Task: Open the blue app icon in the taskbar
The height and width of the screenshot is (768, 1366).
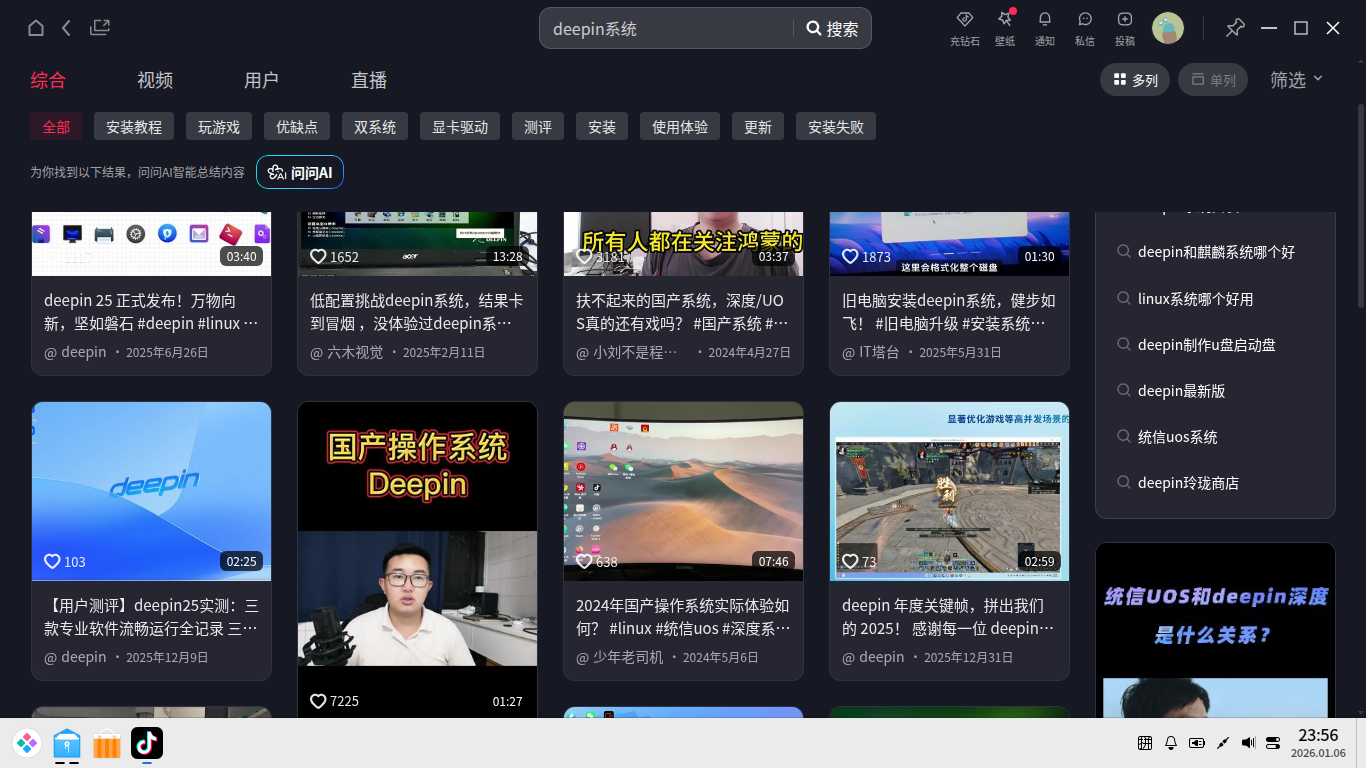Action: (67, 743)
